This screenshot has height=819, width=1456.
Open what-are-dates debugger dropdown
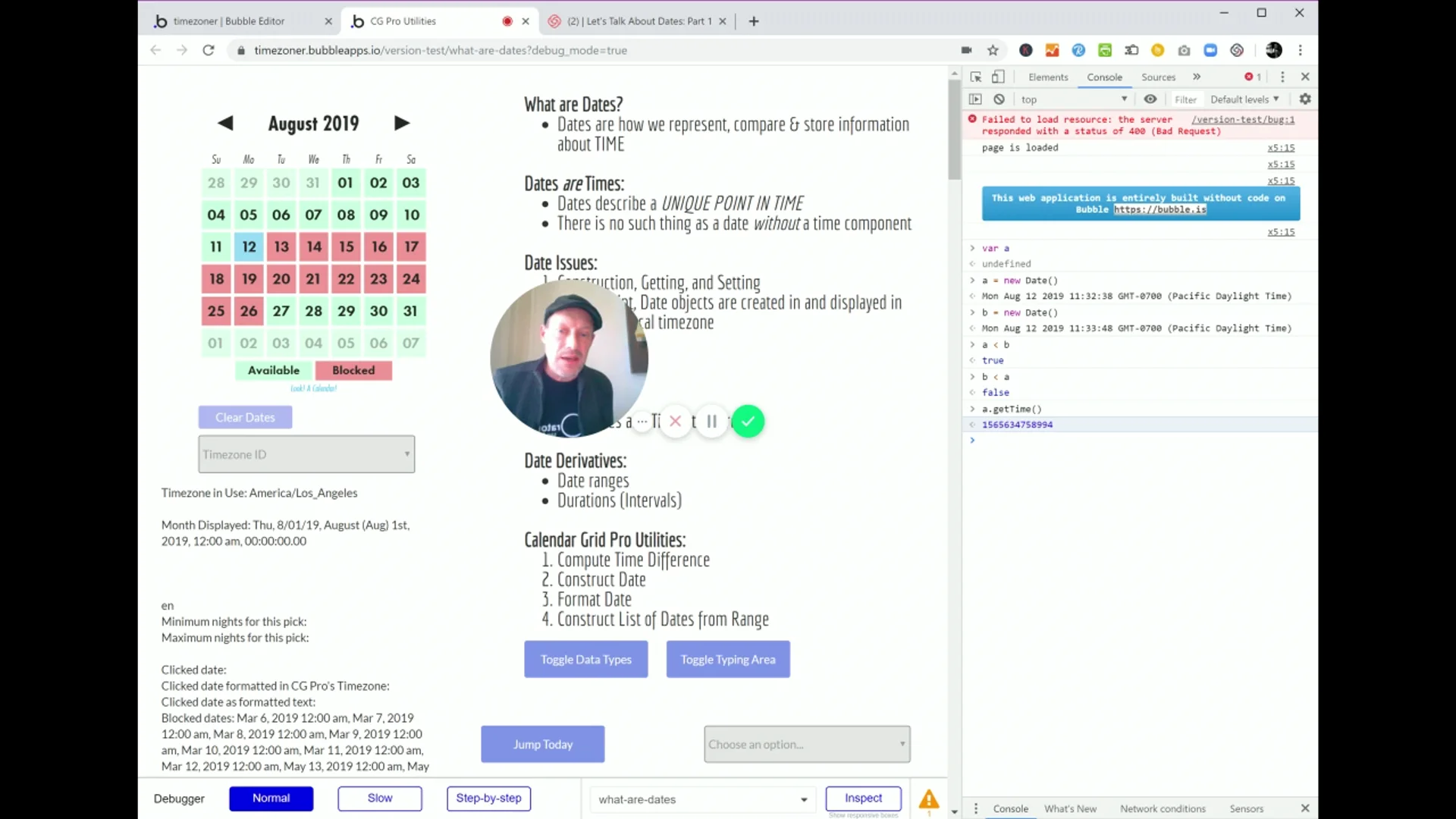702,799
